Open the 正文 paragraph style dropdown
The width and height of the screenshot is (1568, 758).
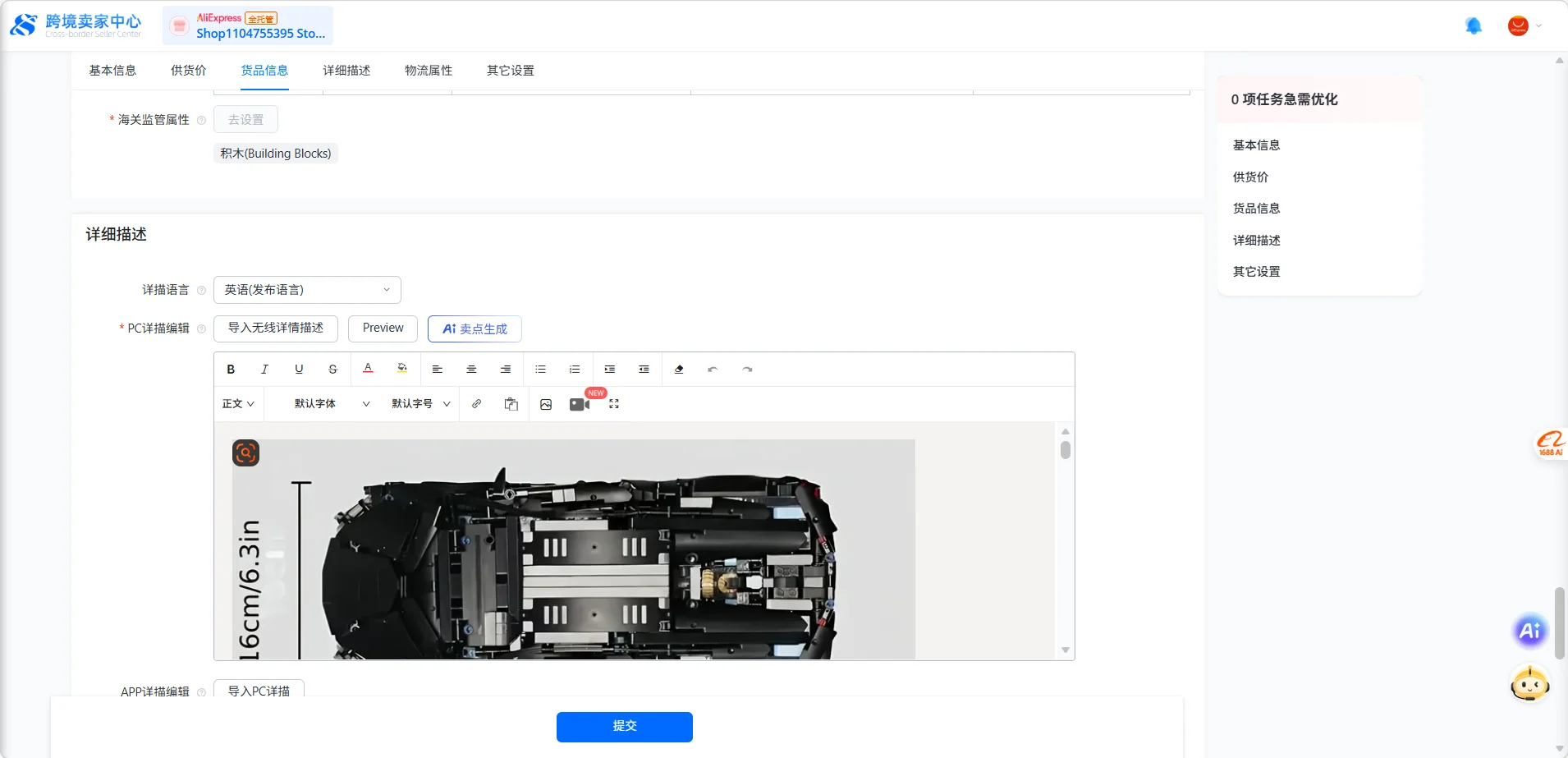[238, 404]
